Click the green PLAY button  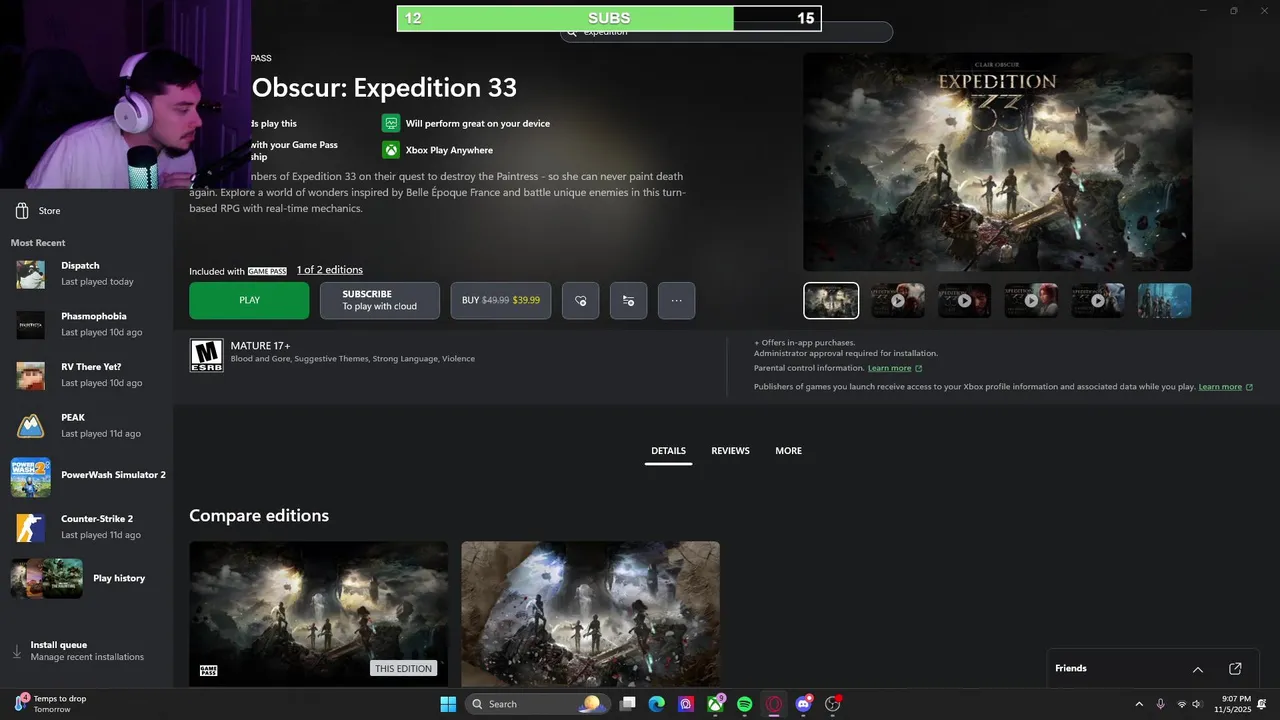[249, 300]
